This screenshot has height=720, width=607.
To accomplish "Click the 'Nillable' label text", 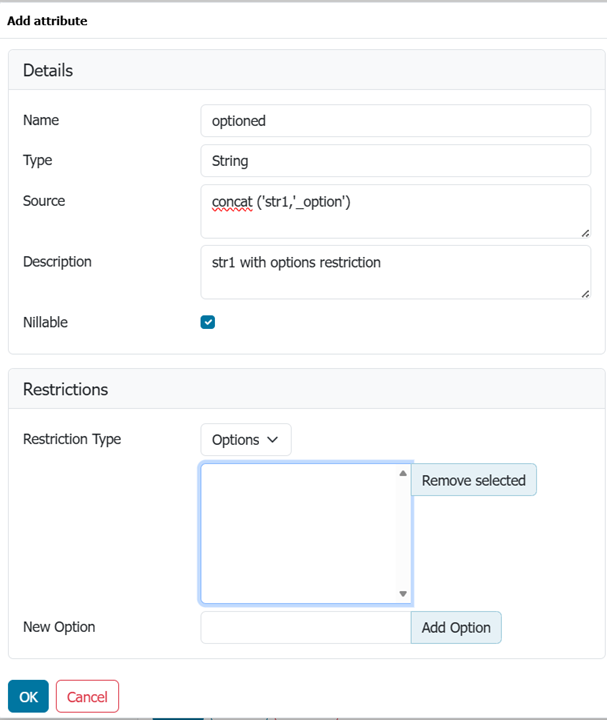I will 46,322.
